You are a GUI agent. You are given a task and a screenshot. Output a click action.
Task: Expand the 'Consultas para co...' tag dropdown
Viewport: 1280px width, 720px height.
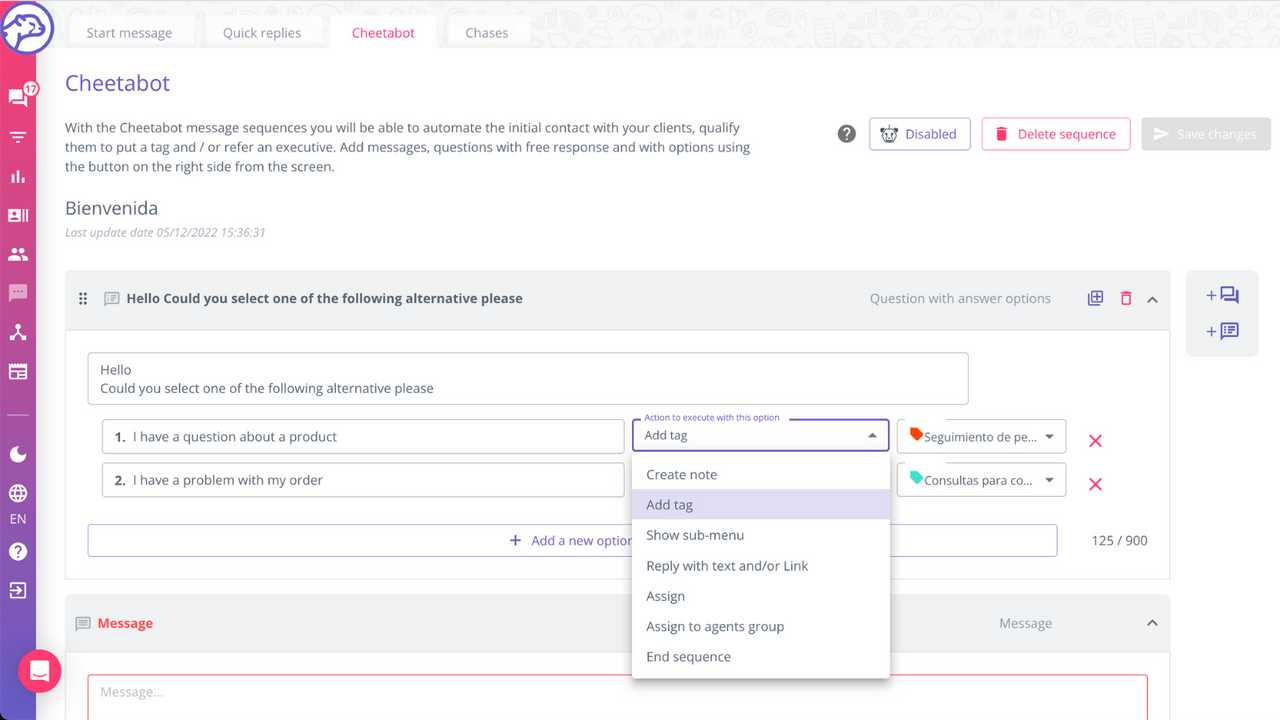tap(980, 479)
